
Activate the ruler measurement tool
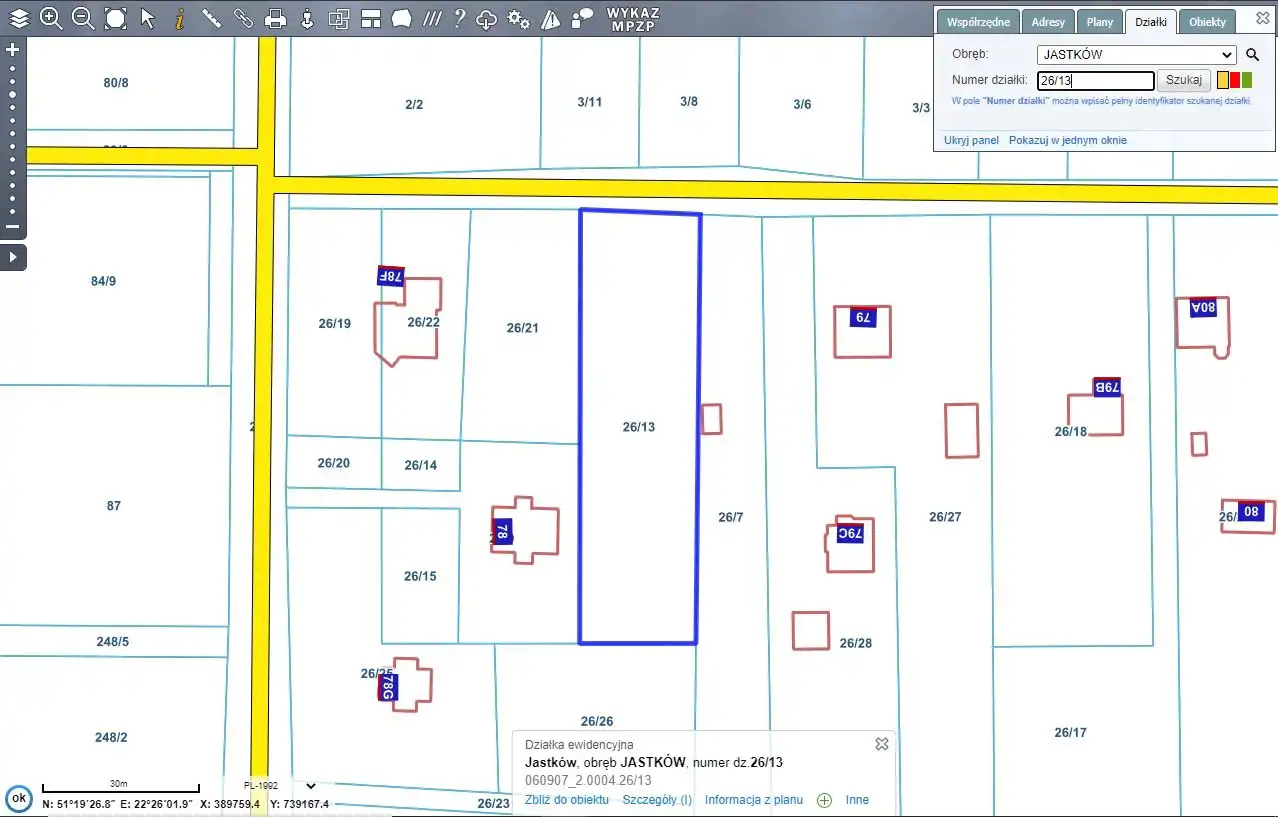pos(211,18)
